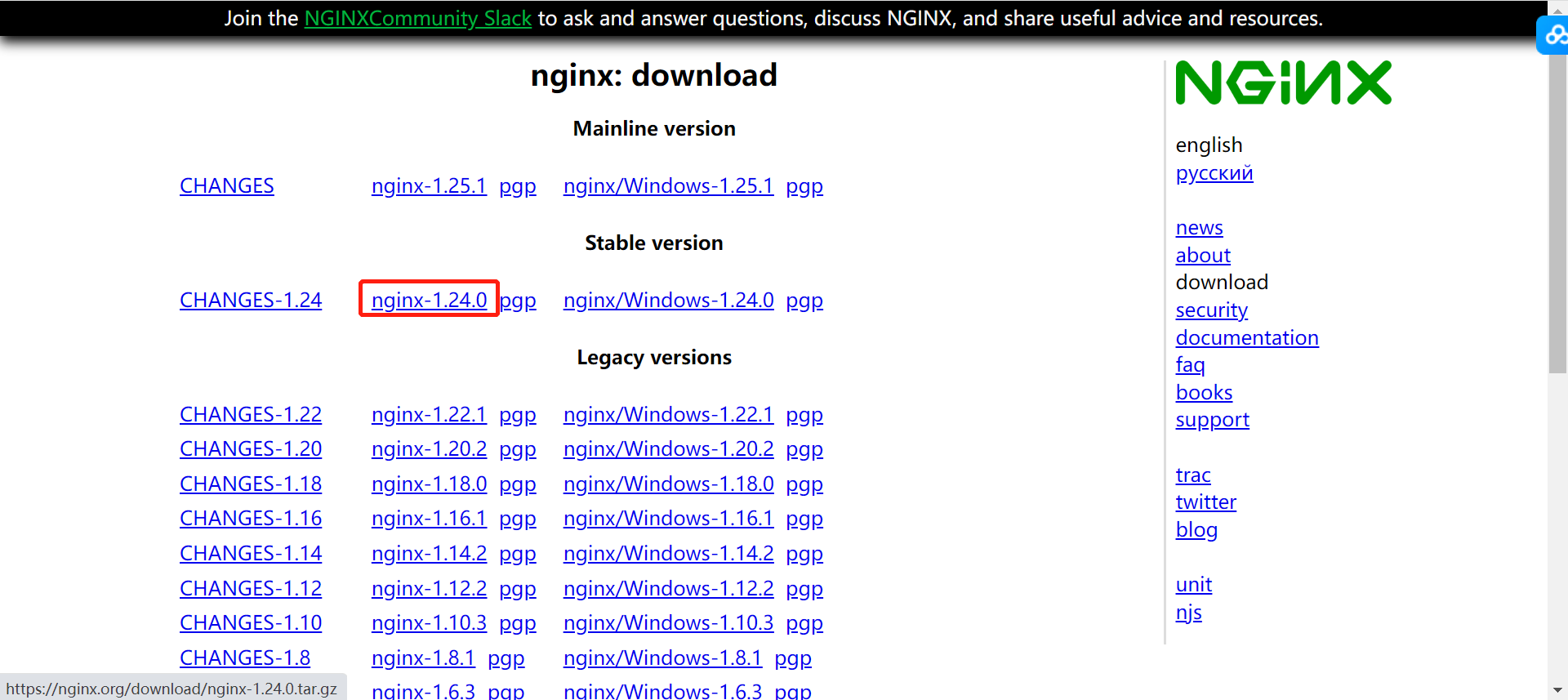Open pgp signature for nginx-1.22.1 source
This screenshot has height=700, width=1568.
(x=518, y=415)
